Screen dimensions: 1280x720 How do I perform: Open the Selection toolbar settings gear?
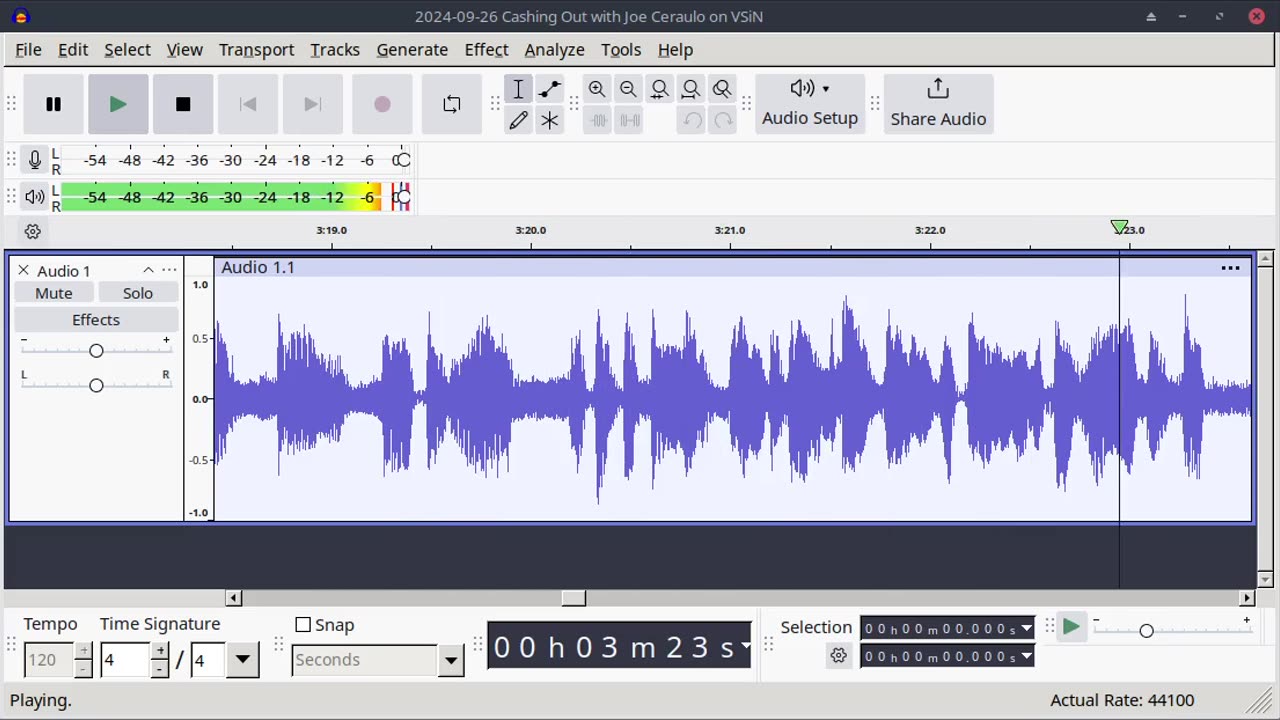tap(838, 656)
